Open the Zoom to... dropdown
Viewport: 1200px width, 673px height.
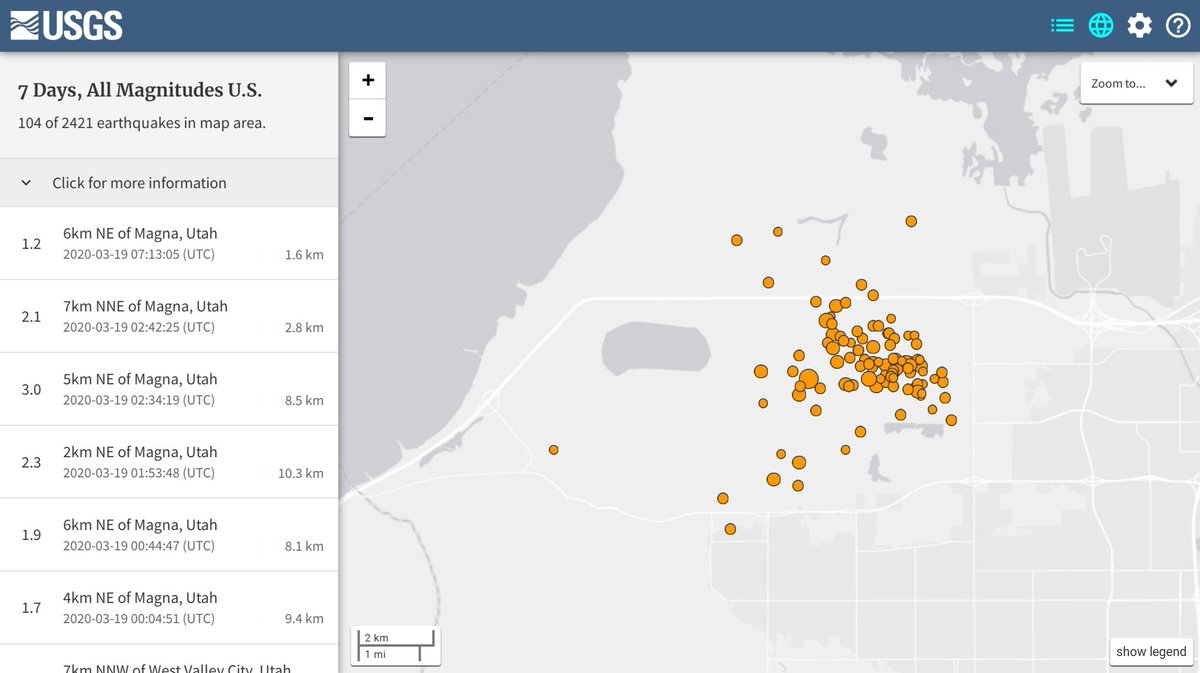(x=1136, y=83)
